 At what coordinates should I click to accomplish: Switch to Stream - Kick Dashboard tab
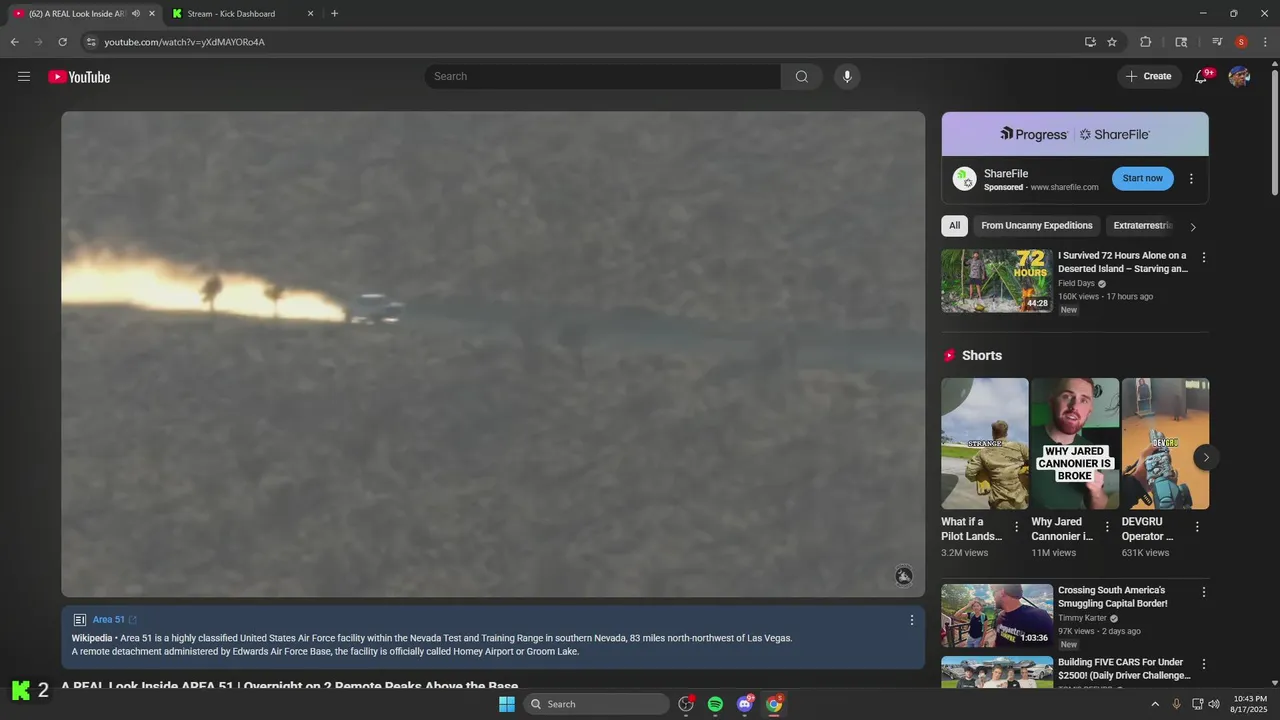tap(231, 14)
